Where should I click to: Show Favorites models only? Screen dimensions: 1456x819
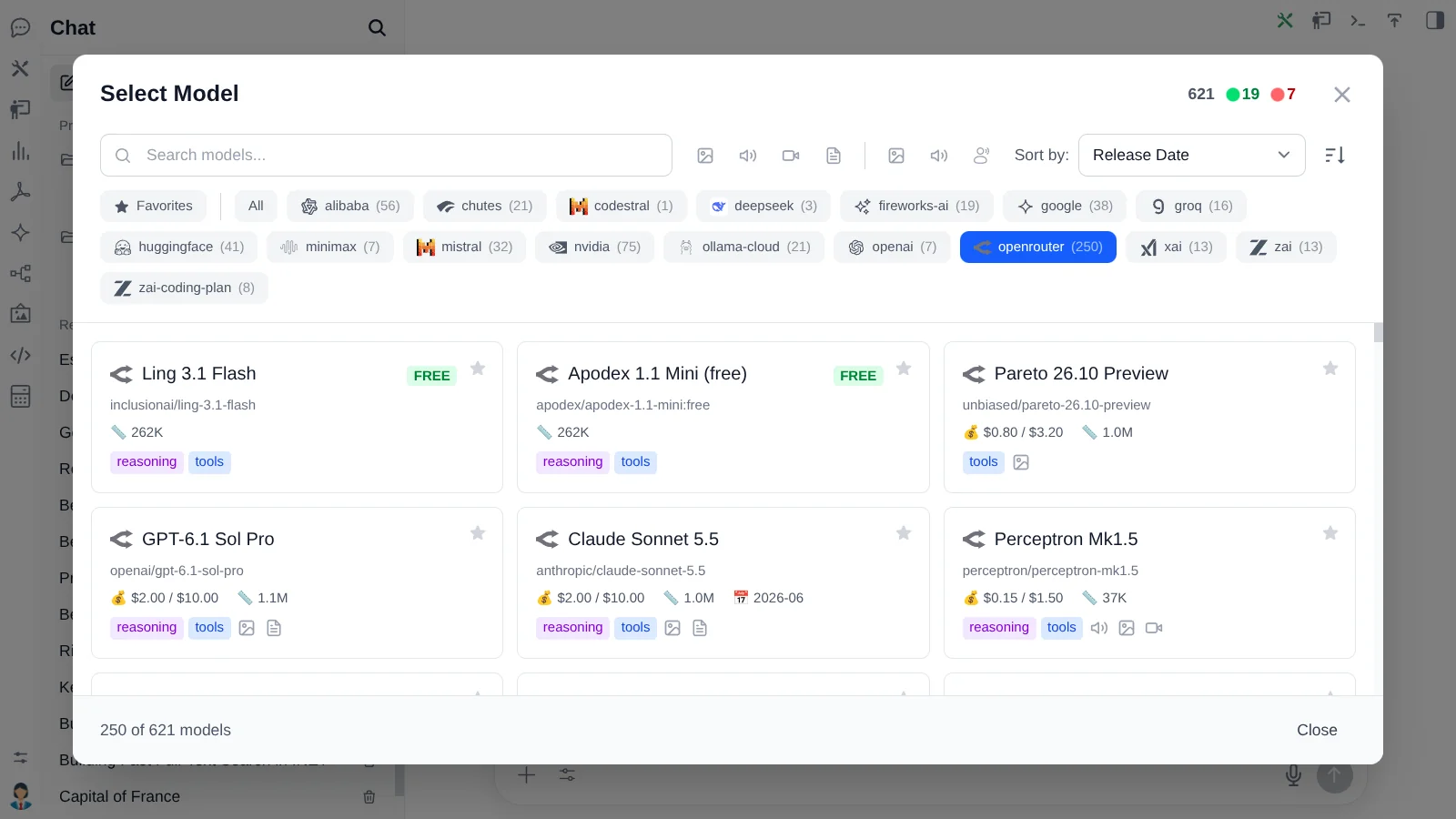click(x=154, y=206)
